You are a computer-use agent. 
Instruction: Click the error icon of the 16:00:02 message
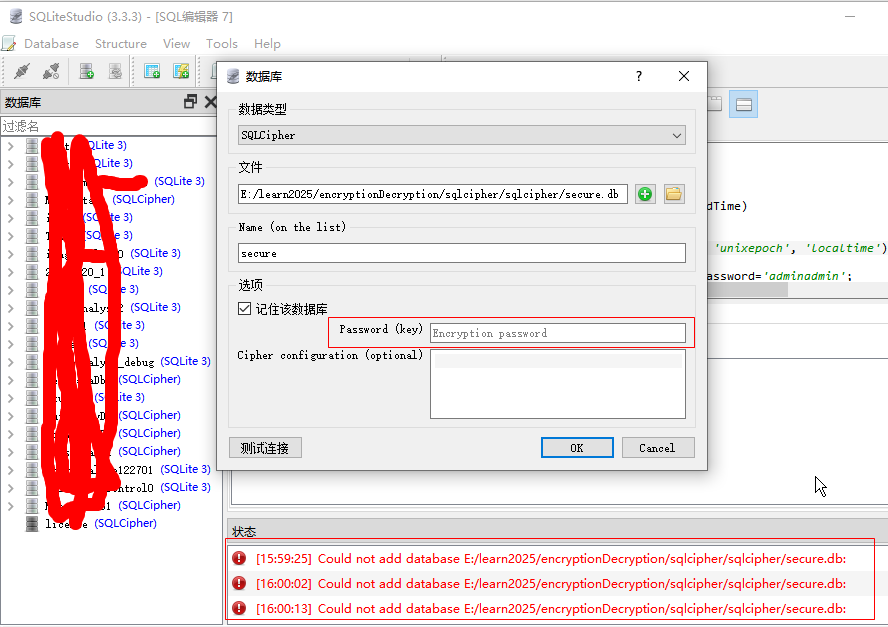(x=239, y=583)
